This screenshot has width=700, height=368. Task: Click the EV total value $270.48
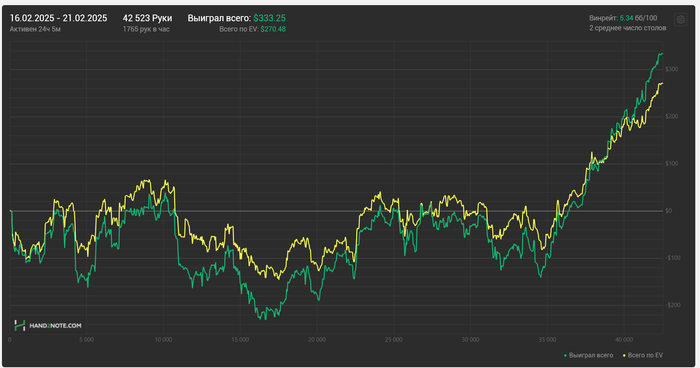point(273,29)
